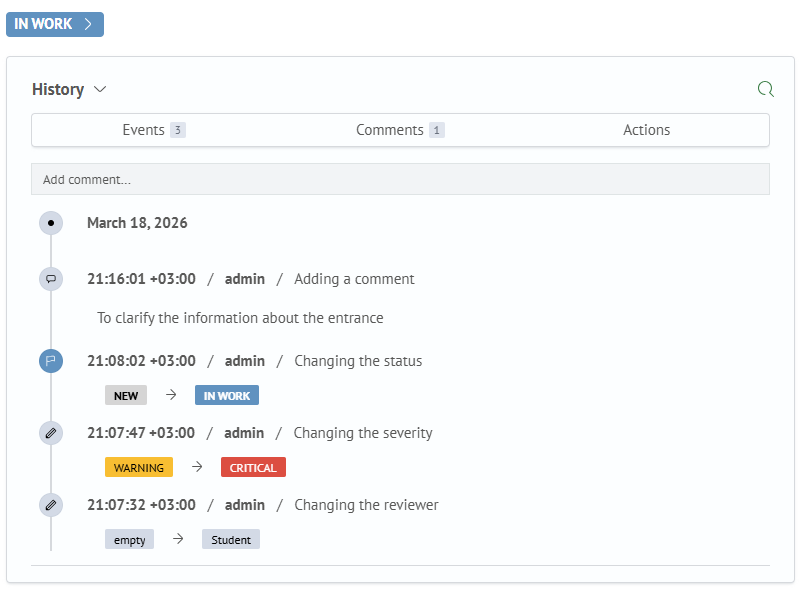Switch to the Actions tab

pos(646,130)
